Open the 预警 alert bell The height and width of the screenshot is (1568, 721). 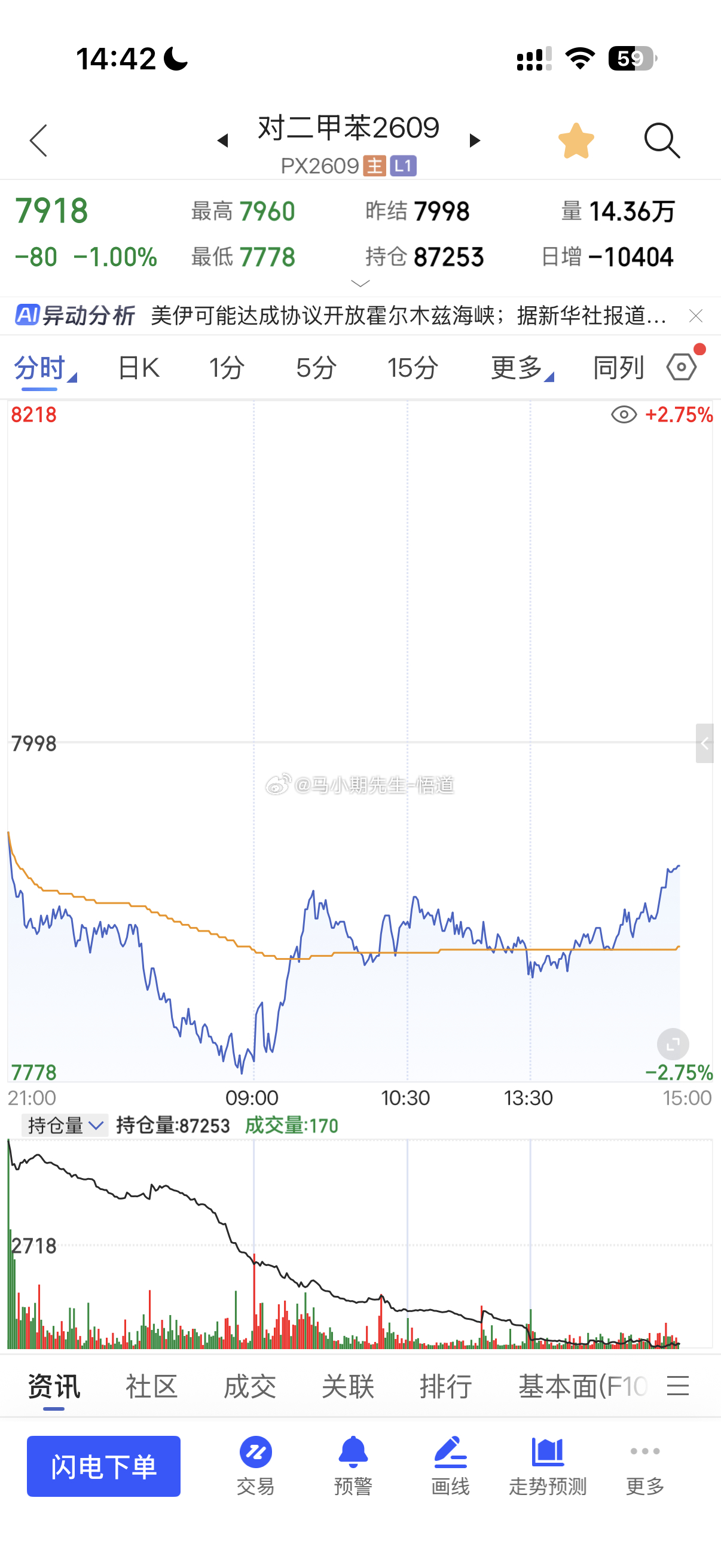point(353,1466)
